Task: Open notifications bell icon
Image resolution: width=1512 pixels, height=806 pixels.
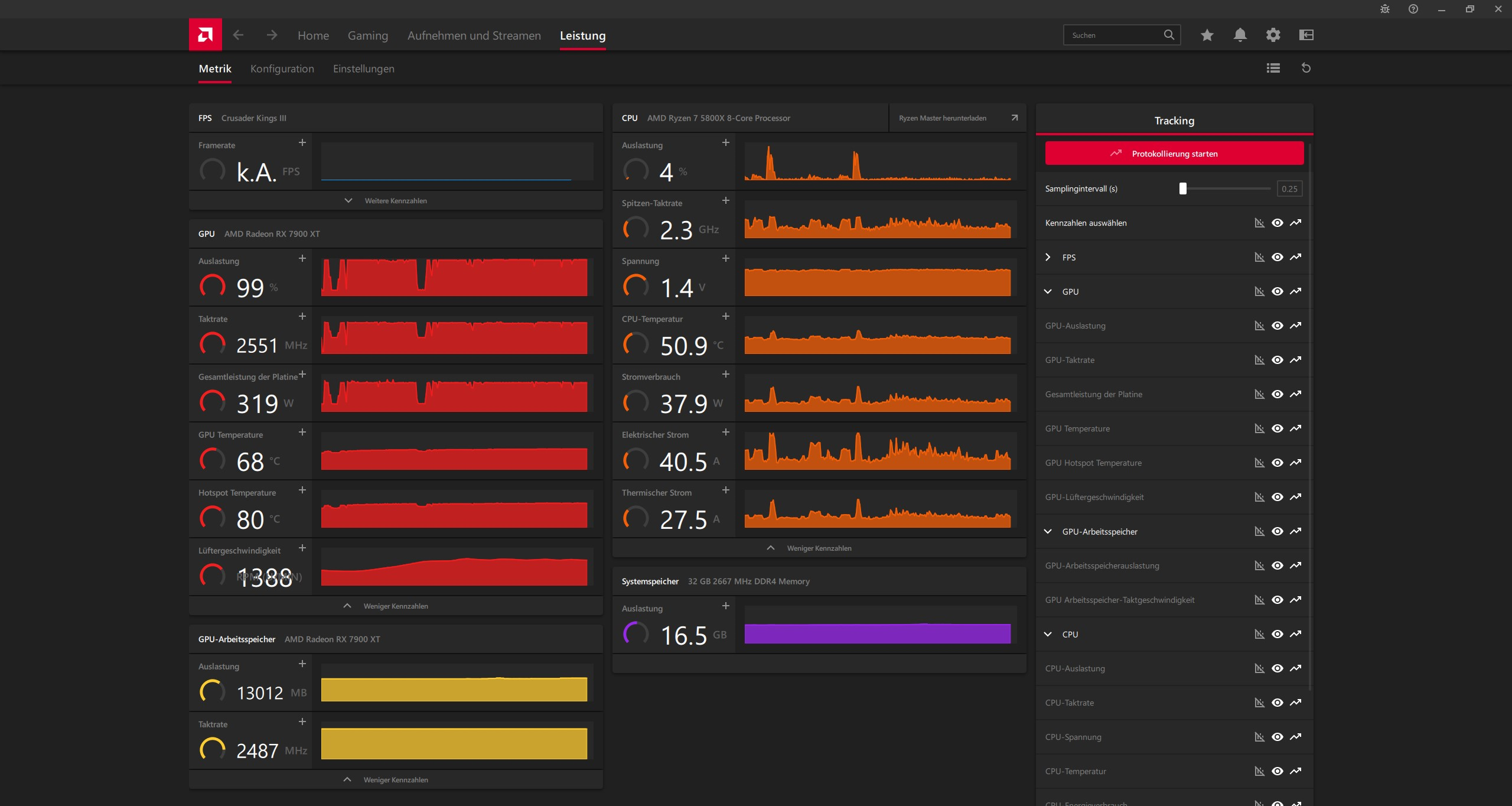Action: point(1240,35)
